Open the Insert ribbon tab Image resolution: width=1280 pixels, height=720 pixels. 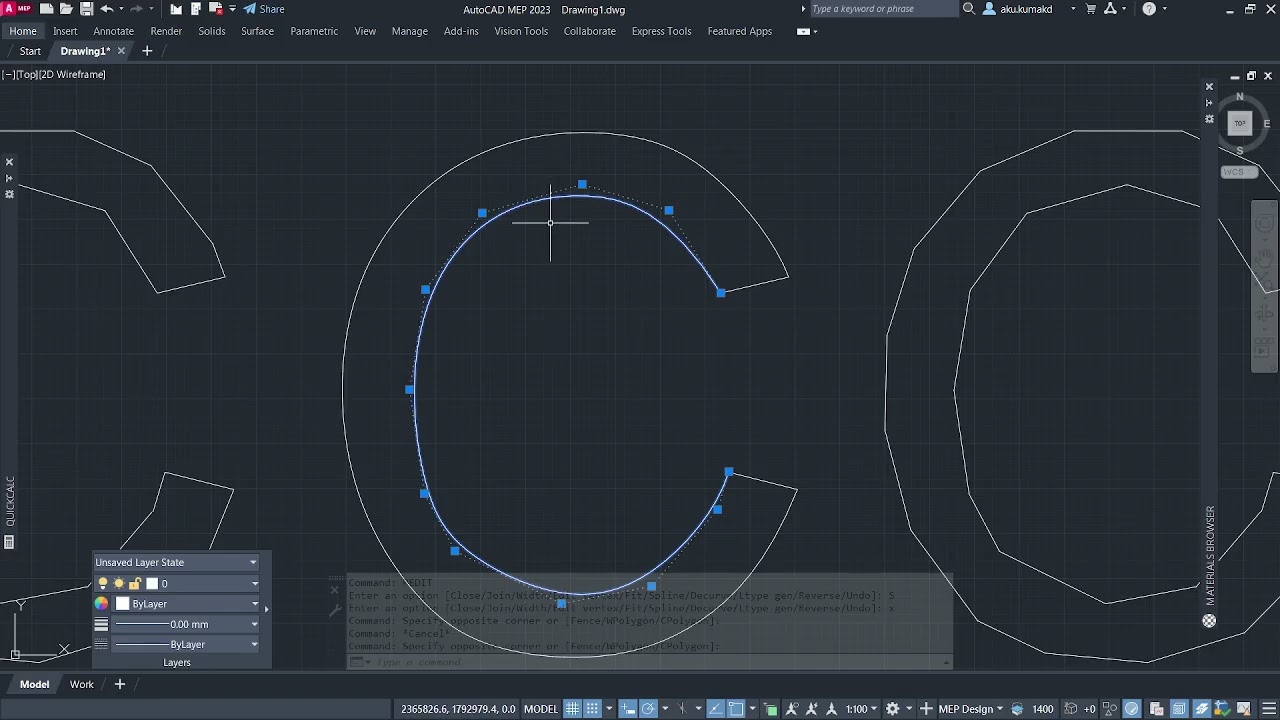coord(65,31)
